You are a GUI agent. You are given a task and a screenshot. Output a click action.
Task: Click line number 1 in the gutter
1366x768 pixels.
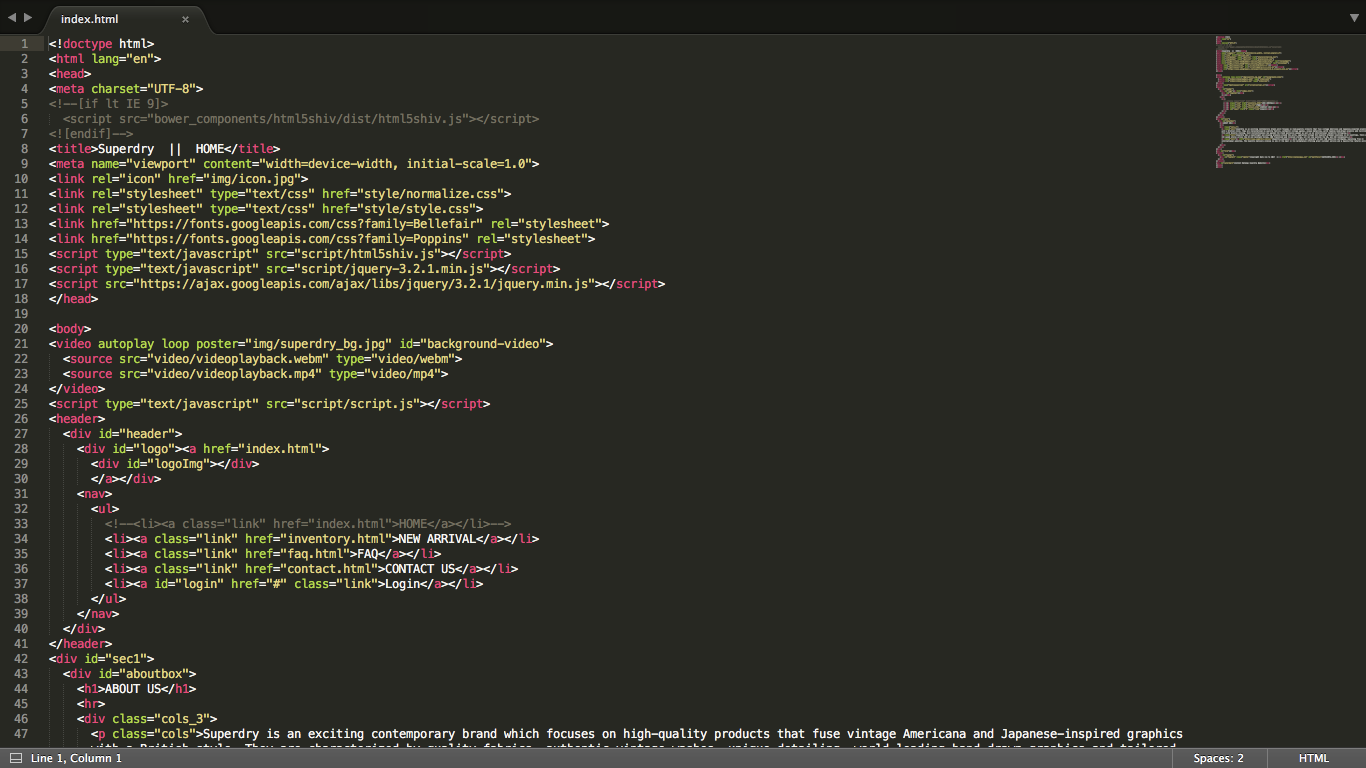[25, 44]
